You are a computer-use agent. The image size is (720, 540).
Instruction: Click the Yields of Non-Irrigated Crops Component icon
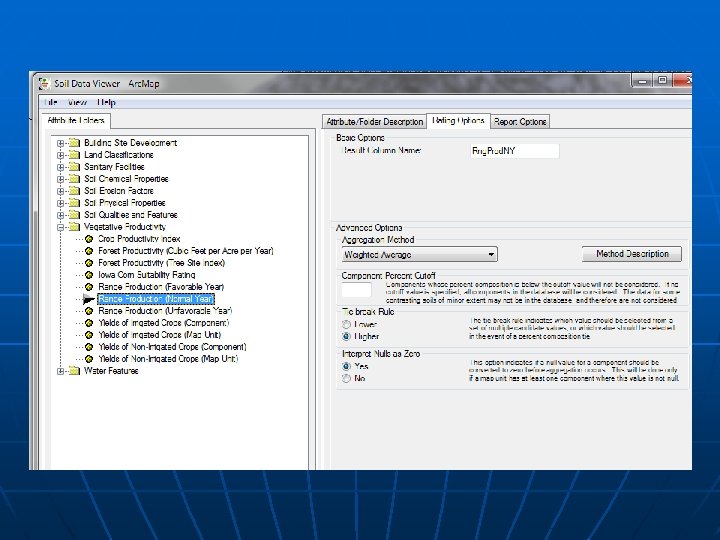click(89, 347)
